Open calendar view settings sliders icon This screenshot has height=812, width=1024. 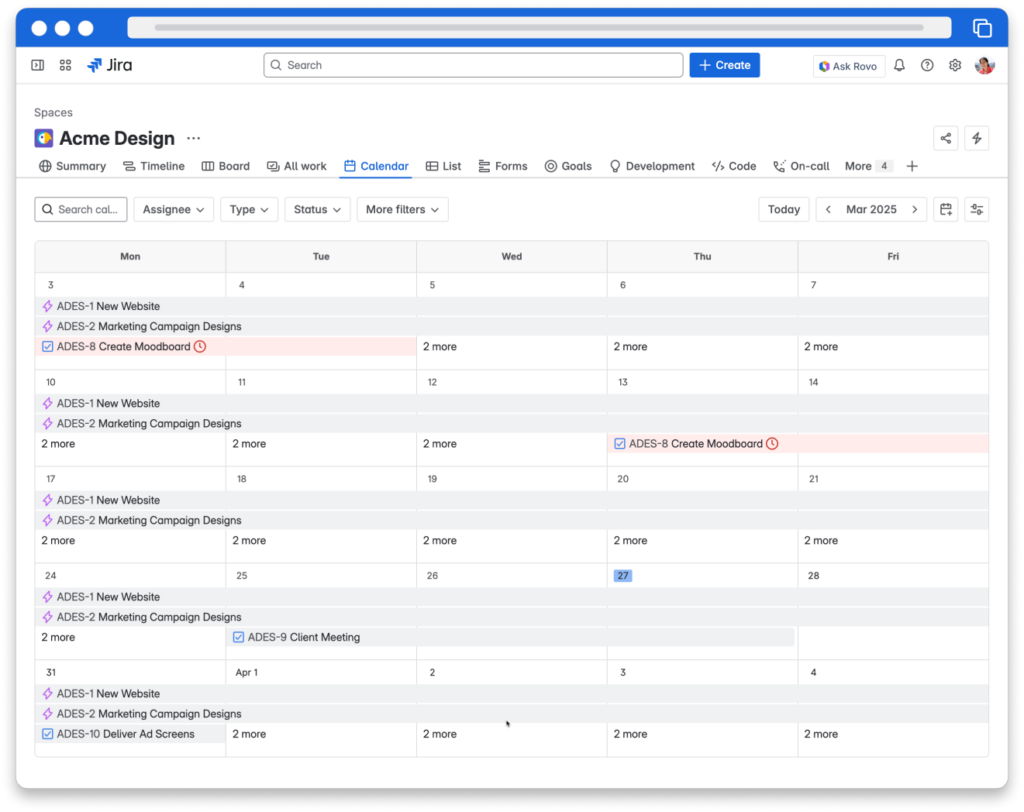point(976,210)
